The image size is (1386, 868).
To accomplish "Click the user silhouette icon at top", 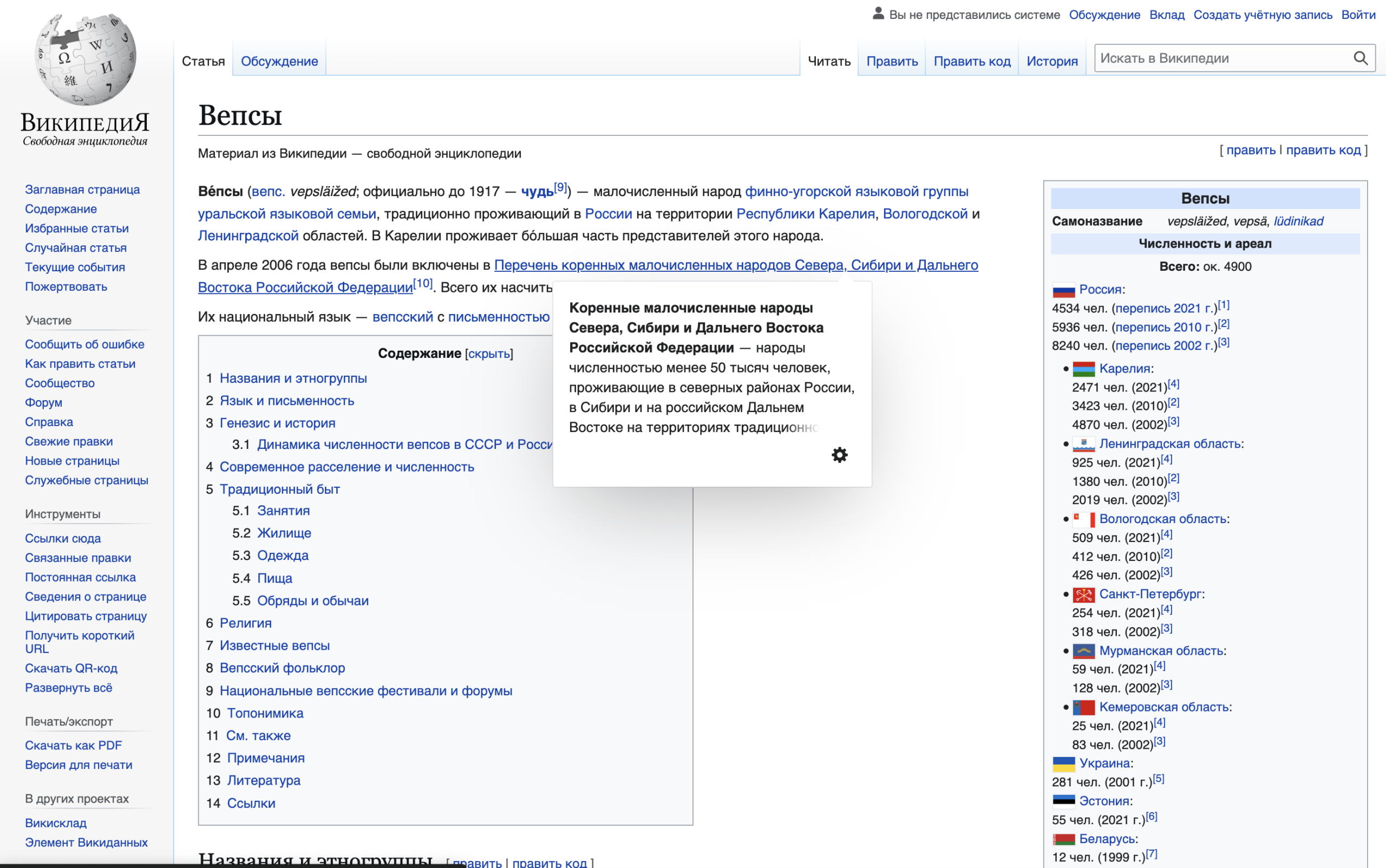I will click(x=878, y=13).
